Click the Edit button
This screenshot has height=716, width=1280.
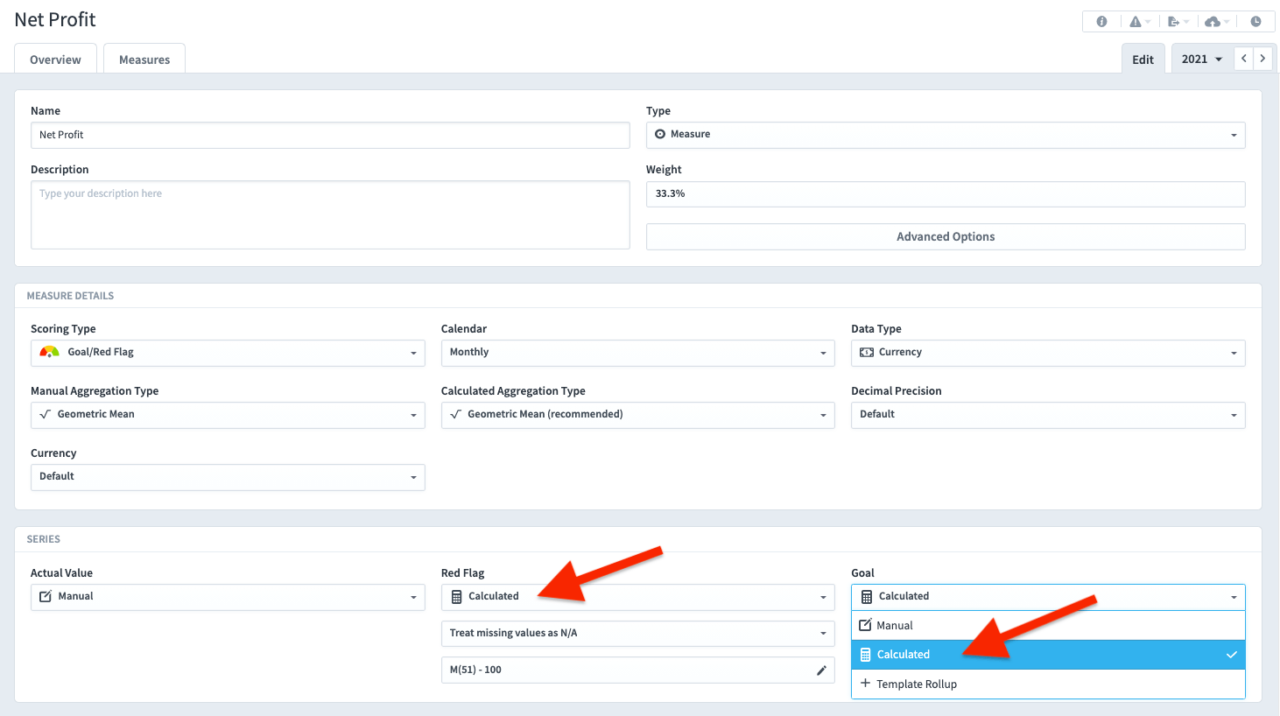(1142, 58)
